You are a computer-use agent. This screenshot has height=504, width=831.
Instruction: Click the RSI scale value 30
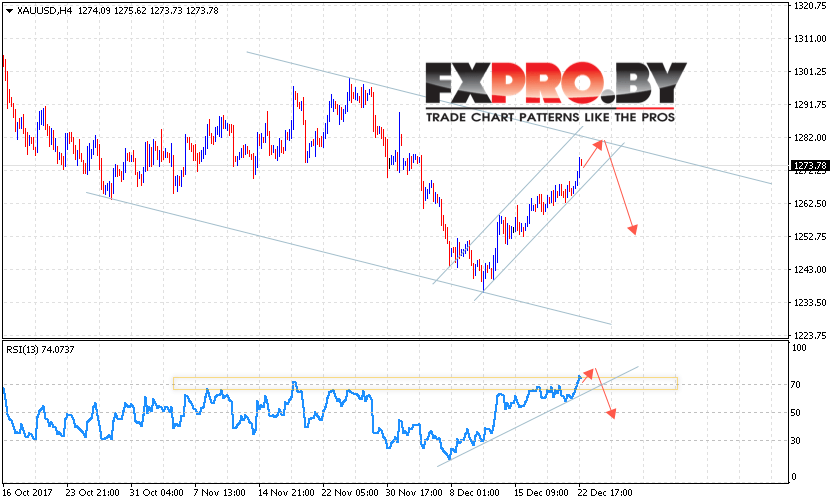click(x=795, y=441)
